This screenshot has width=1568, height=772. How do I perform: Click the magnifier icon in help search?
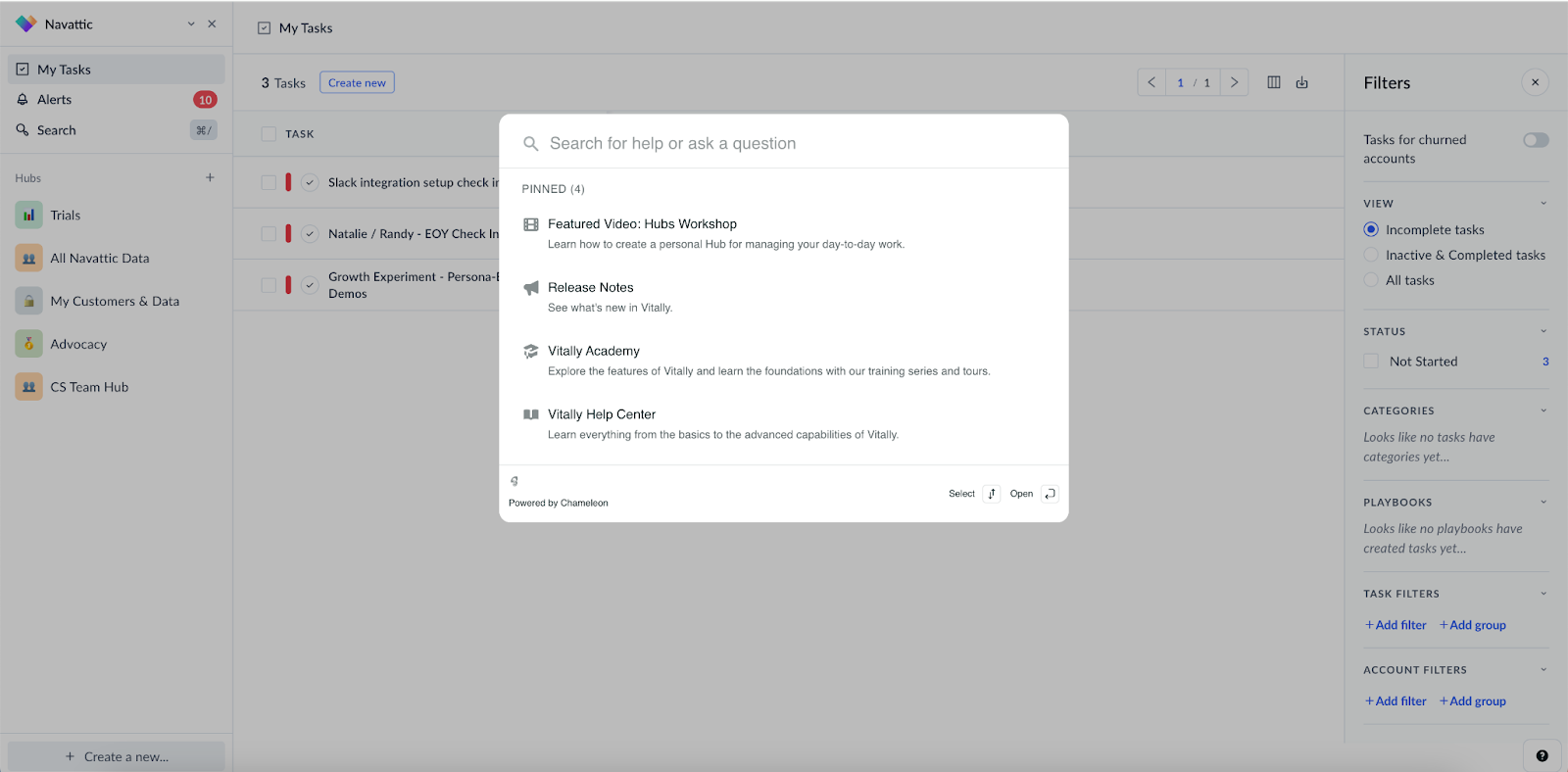[x=531, y=144]
